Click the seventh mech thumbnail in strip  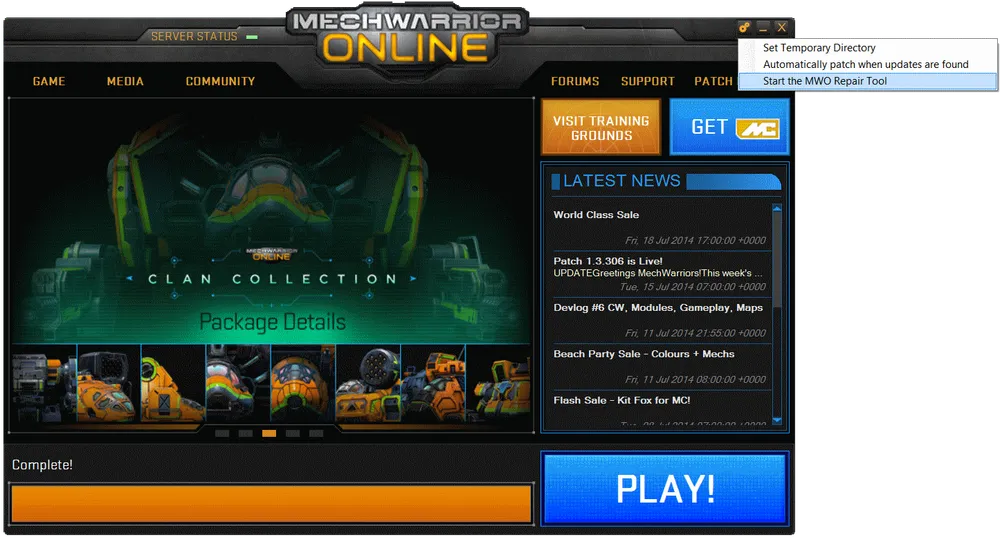coord(434,383)
